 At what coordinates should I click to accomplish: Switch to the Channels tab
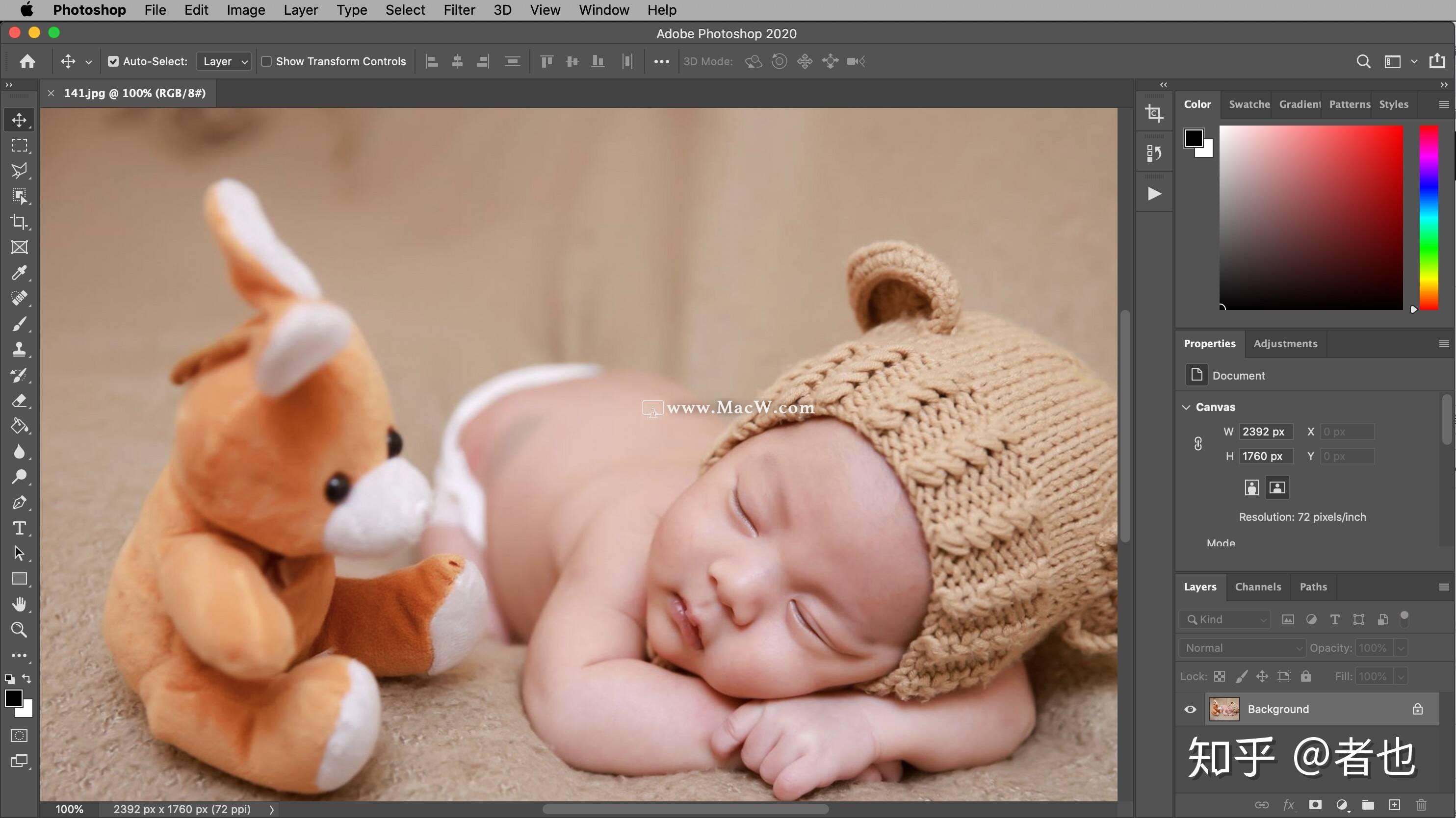(1258, 587)
